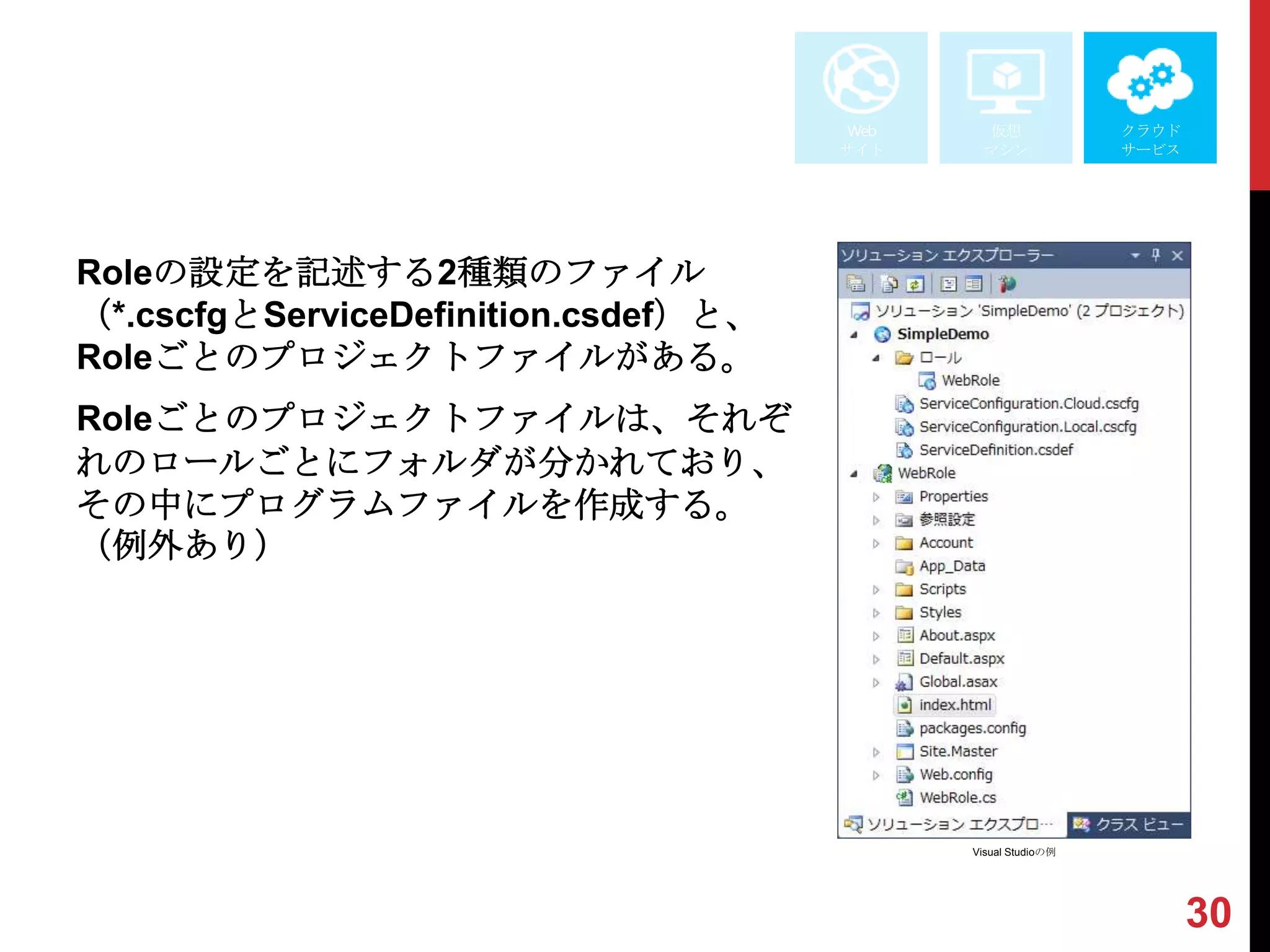Expand the Global.asax node
This screenshot has height=952, width=1270.
click(x=876, y=682)
